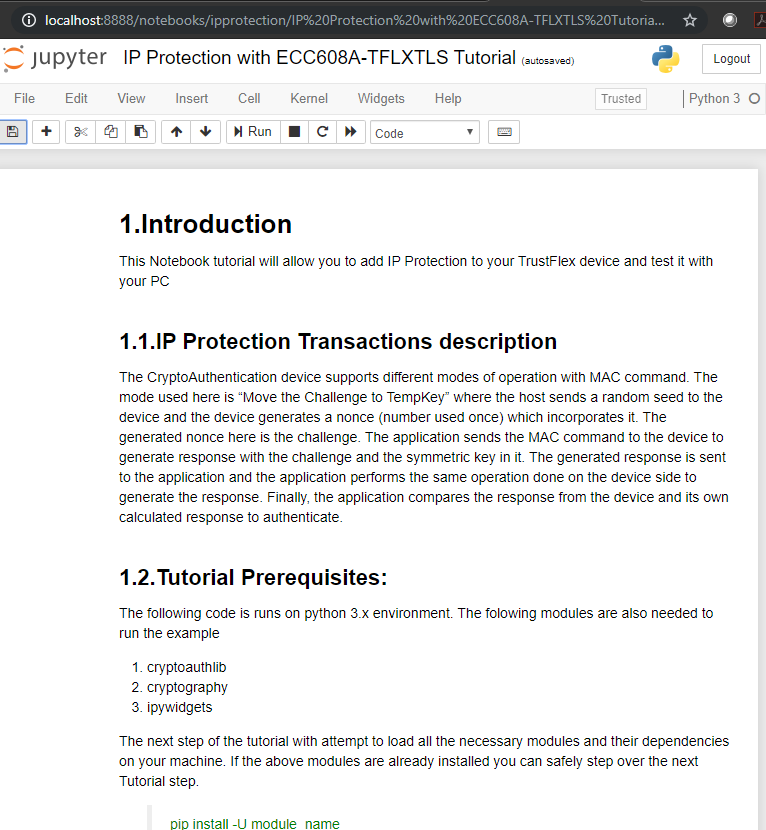The image size is (766, 830).
Task: Open the Widgets menu
Action: (381, 98)
